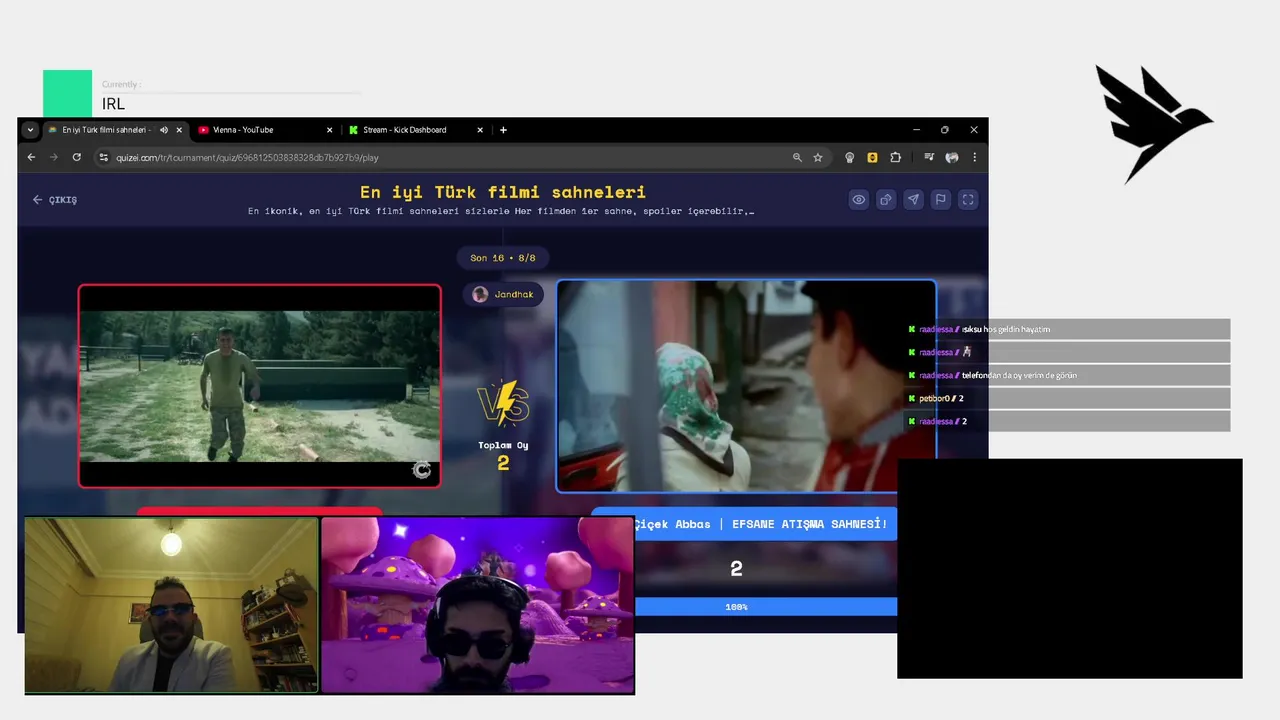
Task: Close the En iyi Türk filmi tab
Action: coord(179,130)
